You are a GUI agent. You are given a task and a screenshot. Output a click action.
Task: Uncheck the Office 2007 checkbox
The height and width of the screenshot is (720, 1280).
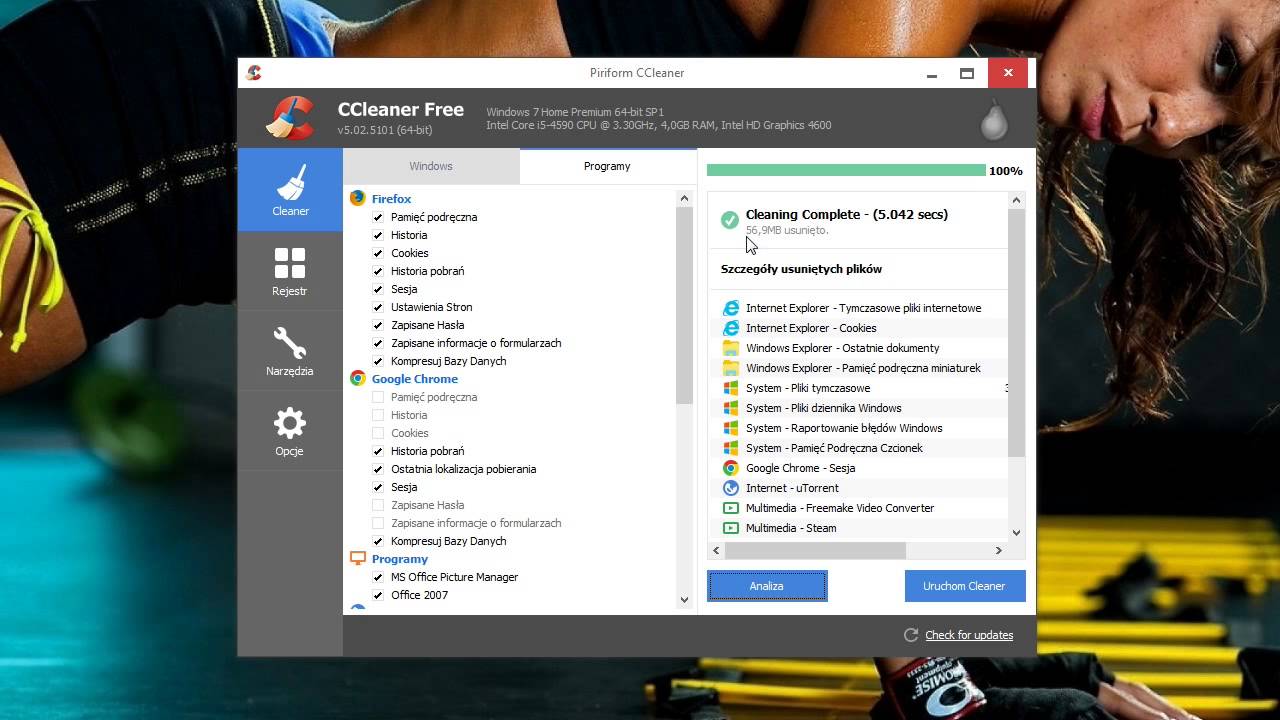[x=378, y=595]
